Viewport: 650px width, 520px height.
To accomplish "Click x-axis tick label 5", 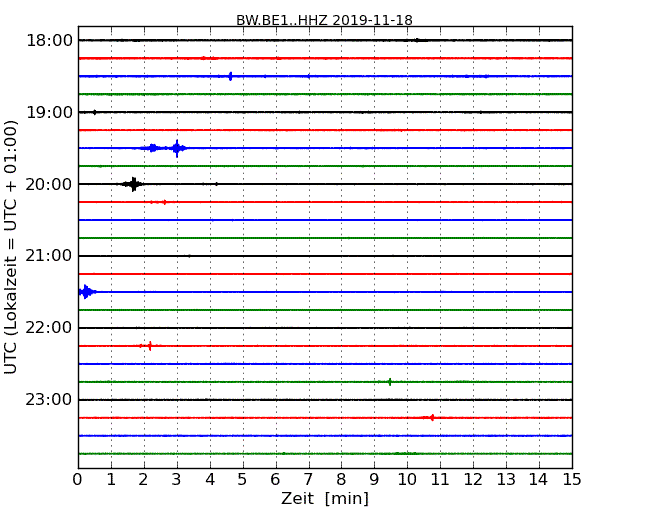I will pos(242,479).
